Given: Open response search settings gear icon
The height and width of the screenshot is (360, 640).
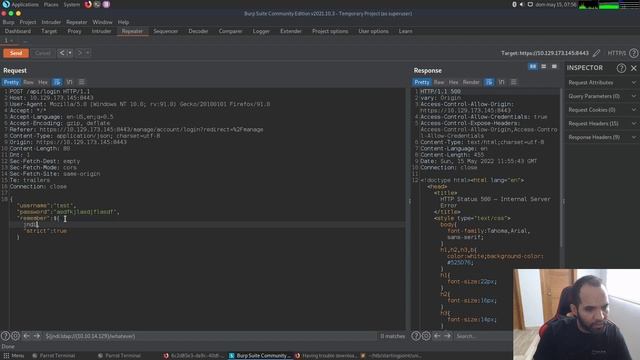Looking at the screenshot, I should click(426, 336).
